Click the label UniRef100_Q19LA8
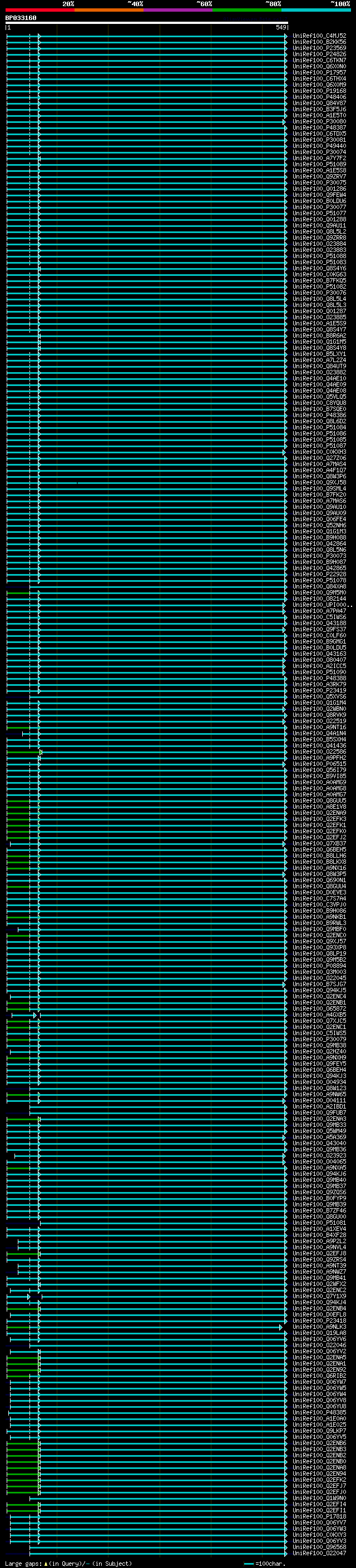The width and height of the screenshot is (356, 1568). 319,1332
